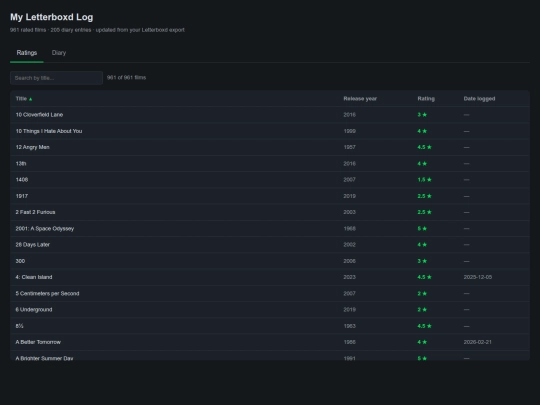Select the 300 film title
Viewport: 540px width, 405px height.
coord(20,261)
